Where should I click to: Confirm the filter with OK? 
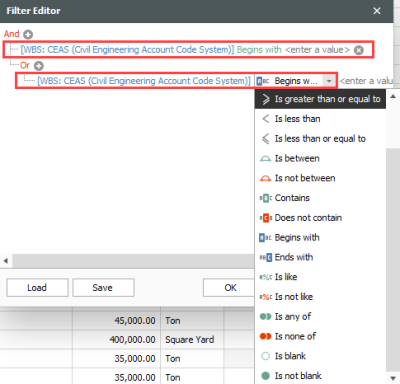point(229,288)
